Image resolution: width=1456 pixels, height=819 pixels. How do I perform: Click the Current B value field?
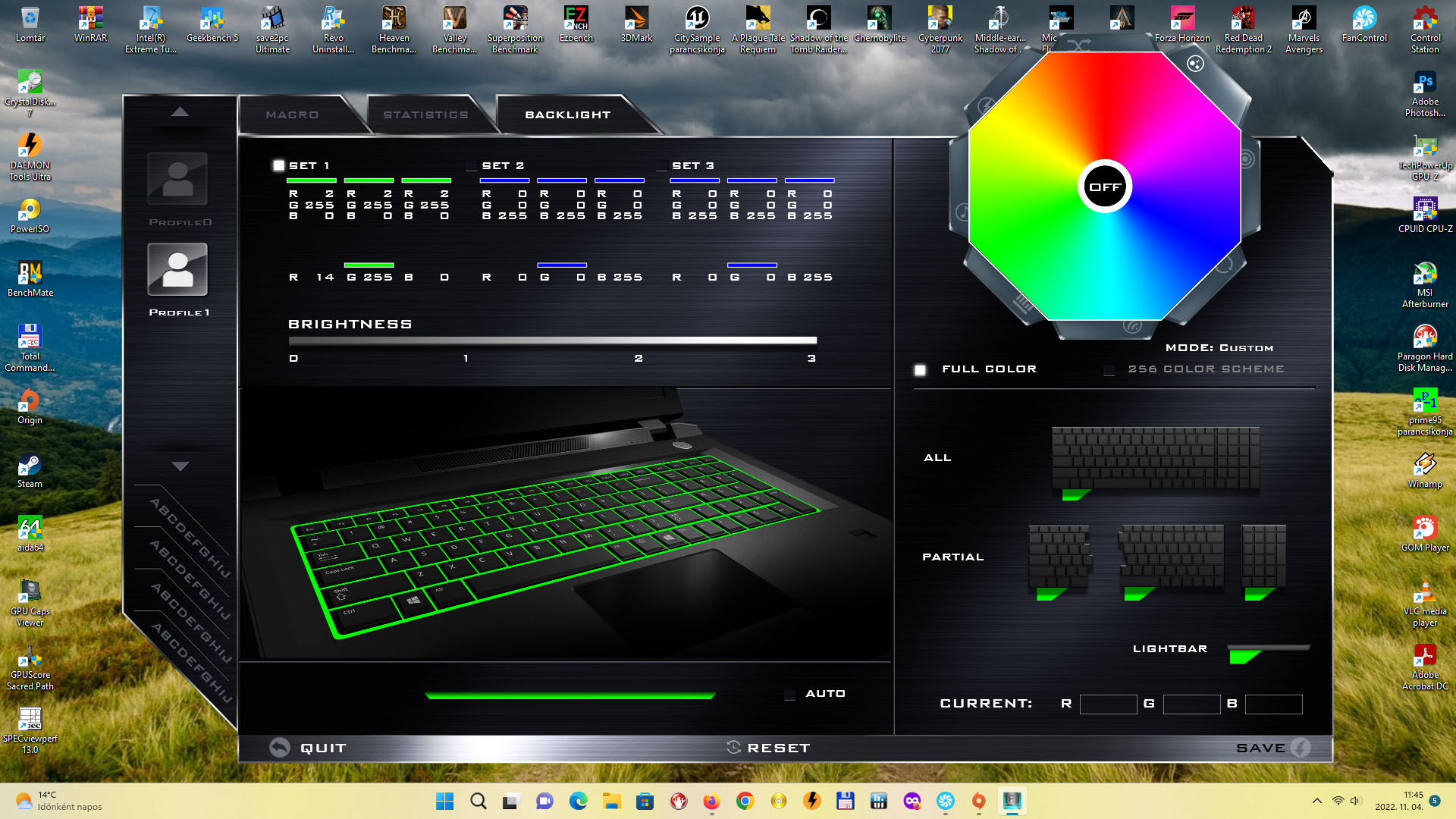click(1273, 704)
